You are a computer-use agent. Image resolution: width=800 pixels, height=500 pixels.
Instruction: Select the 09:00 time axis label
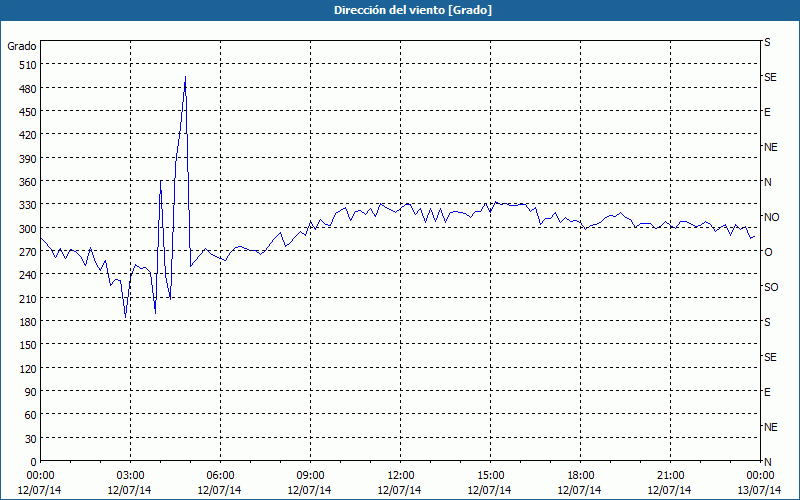coord(310,476)
